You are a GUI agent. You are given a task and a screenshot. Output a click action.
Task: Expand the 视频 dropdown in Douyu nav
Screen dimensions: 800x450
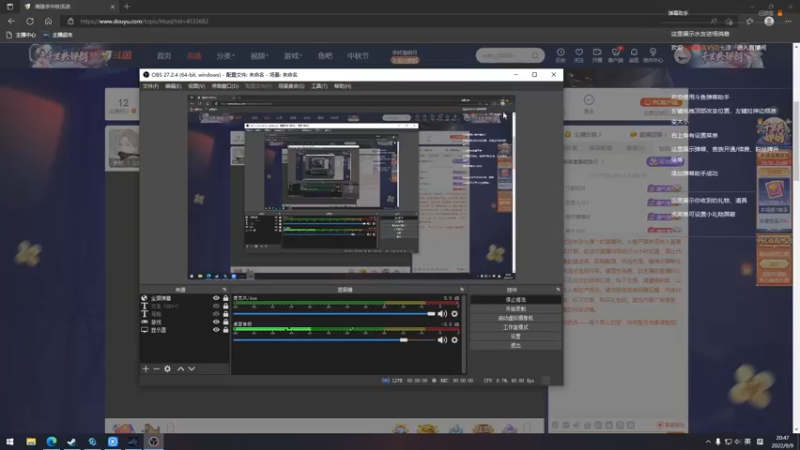(259, 56)
